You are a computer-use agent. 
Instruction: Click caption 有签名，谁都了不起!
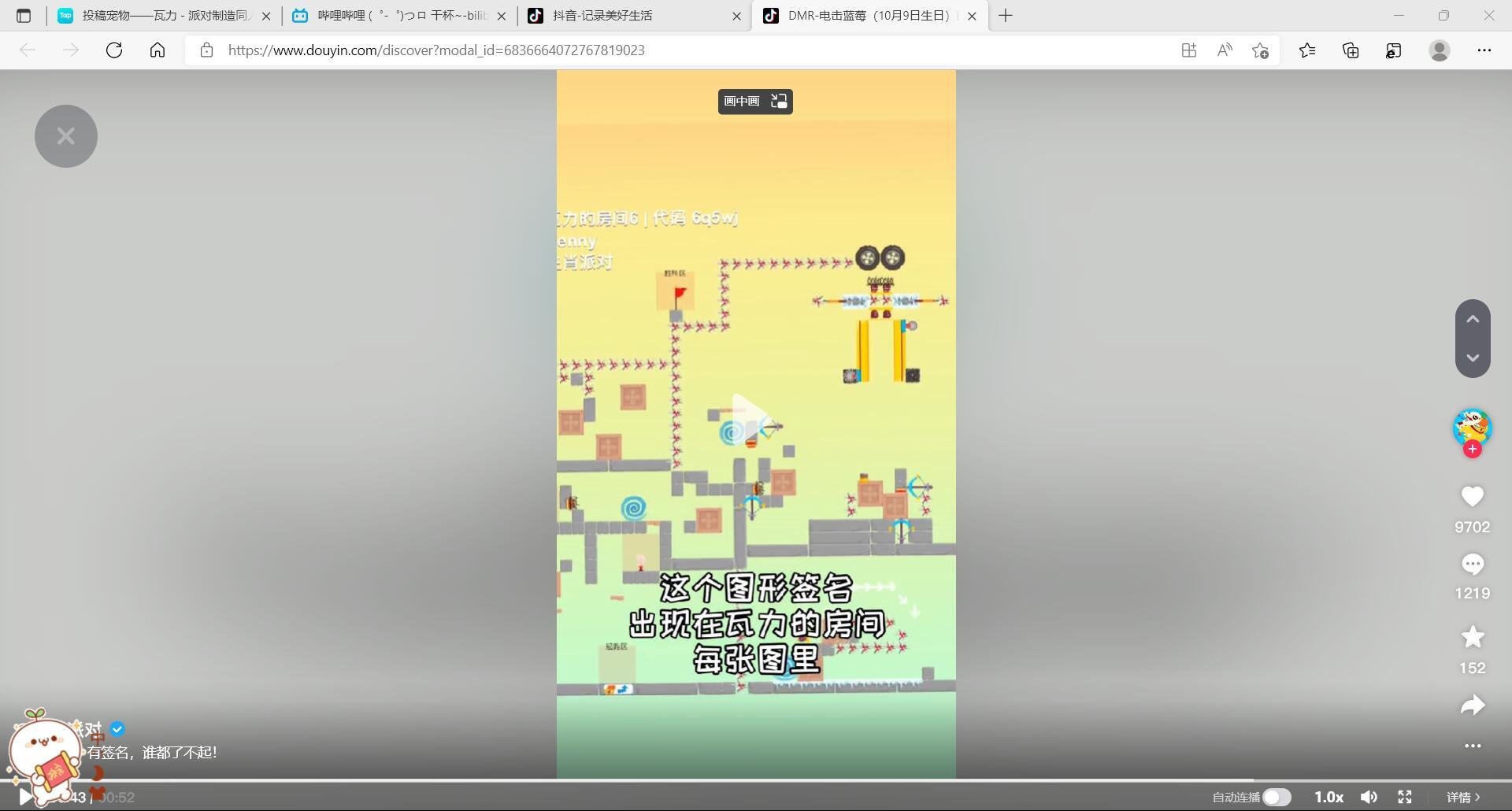pos(152,753)
